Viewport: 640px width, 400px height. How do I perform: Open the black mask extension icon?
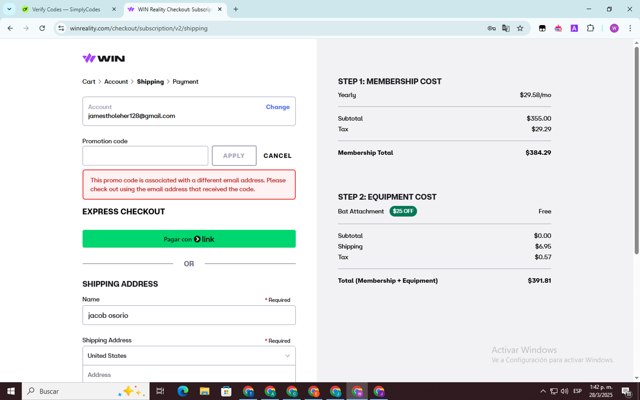542,28
